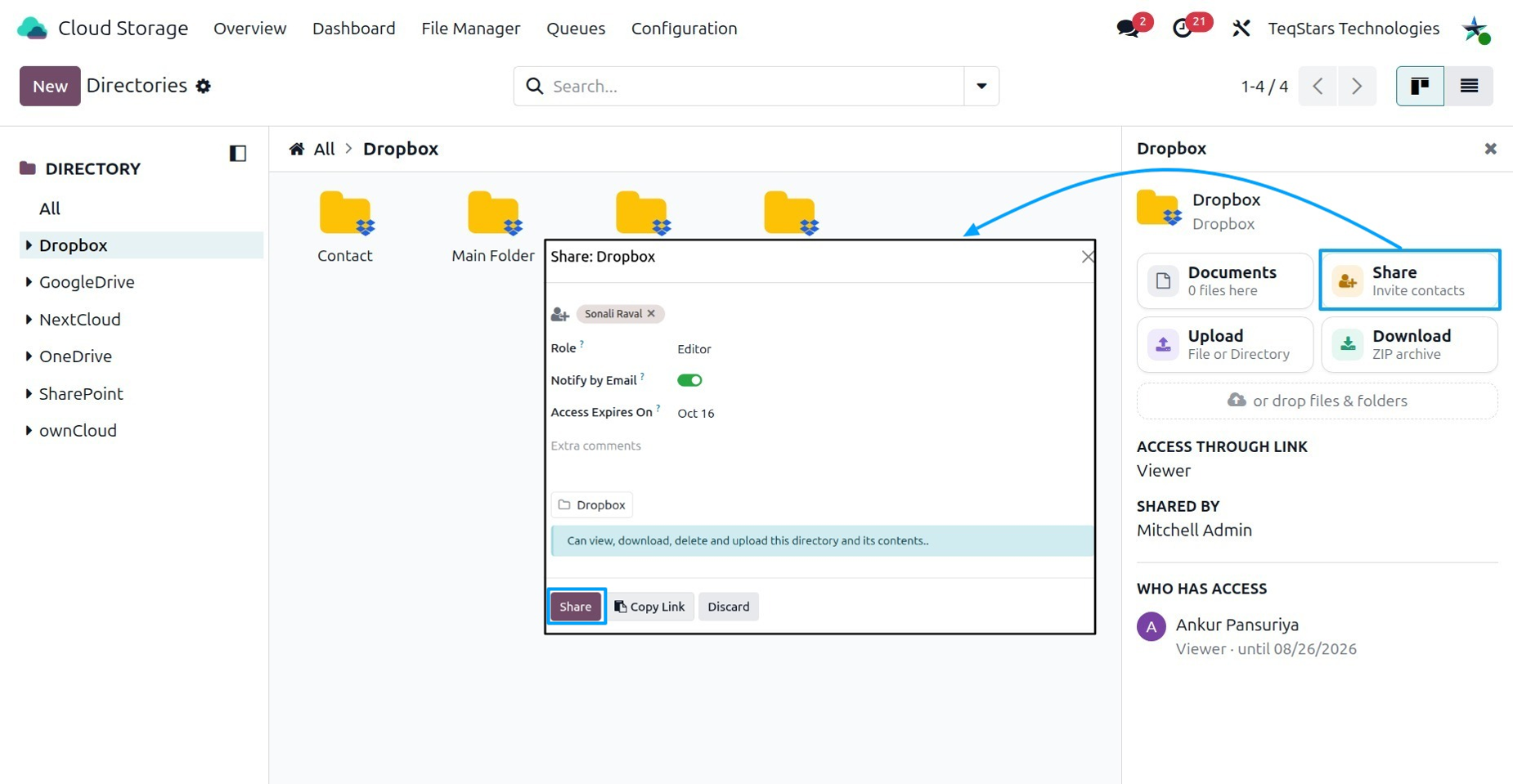Go to next page of records
1513x784 pixels.
coord(1357,86)
